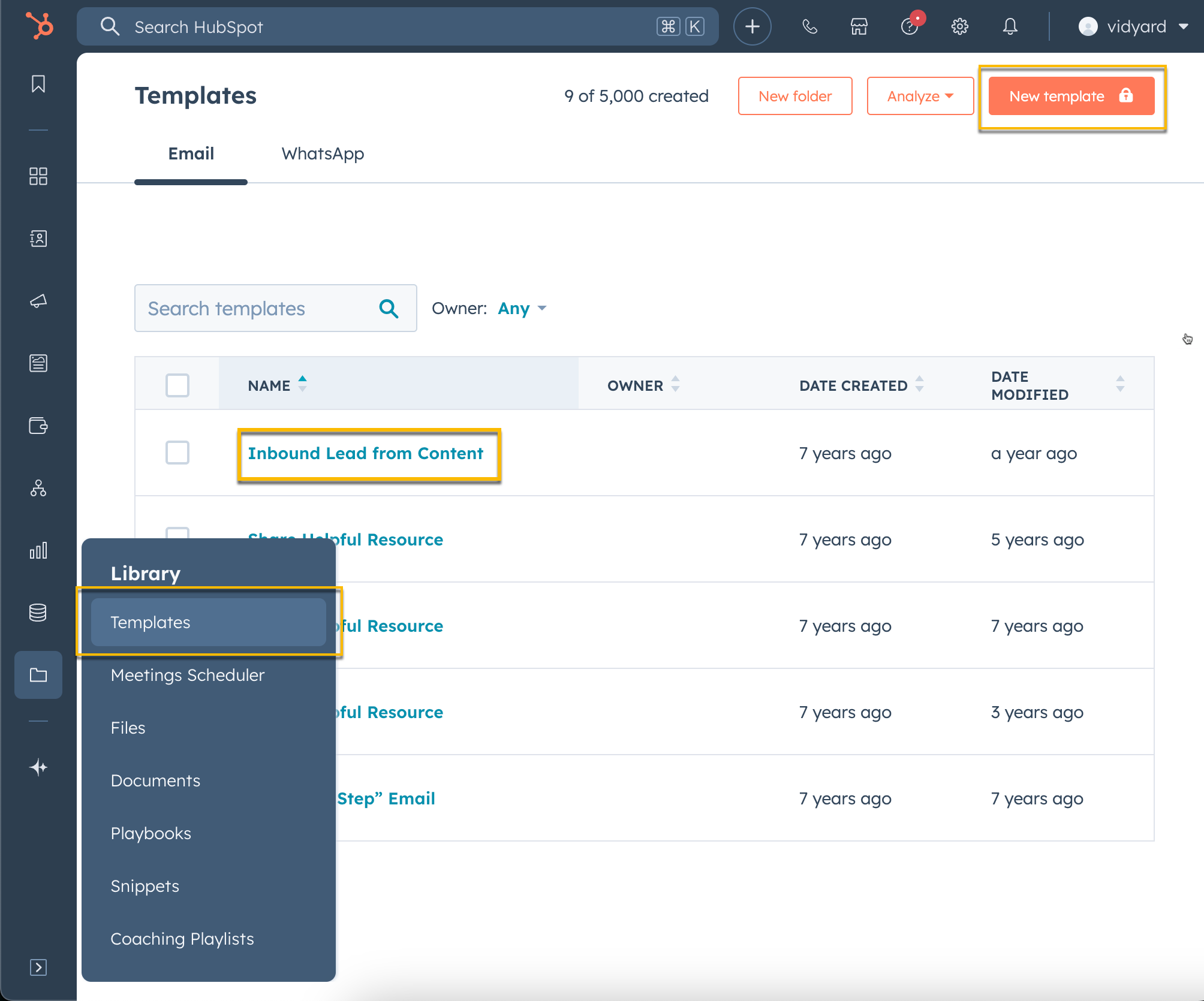1204x1001 pixels.
Task: Select Coaching Playlists in Library menu
Action: (x=182, y=939)
